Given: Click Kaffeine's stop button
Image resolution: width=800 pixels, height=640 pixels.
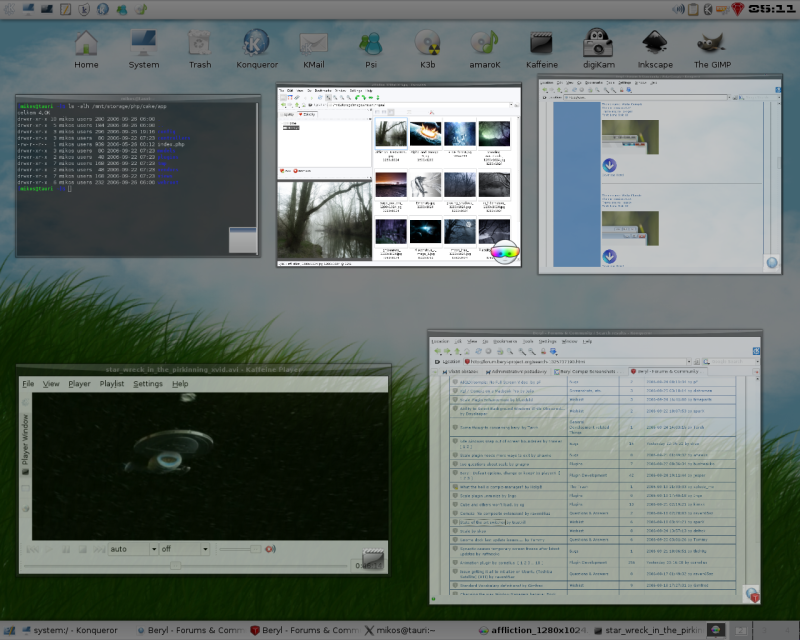Looking at the screenshot, I should point(82,550).
